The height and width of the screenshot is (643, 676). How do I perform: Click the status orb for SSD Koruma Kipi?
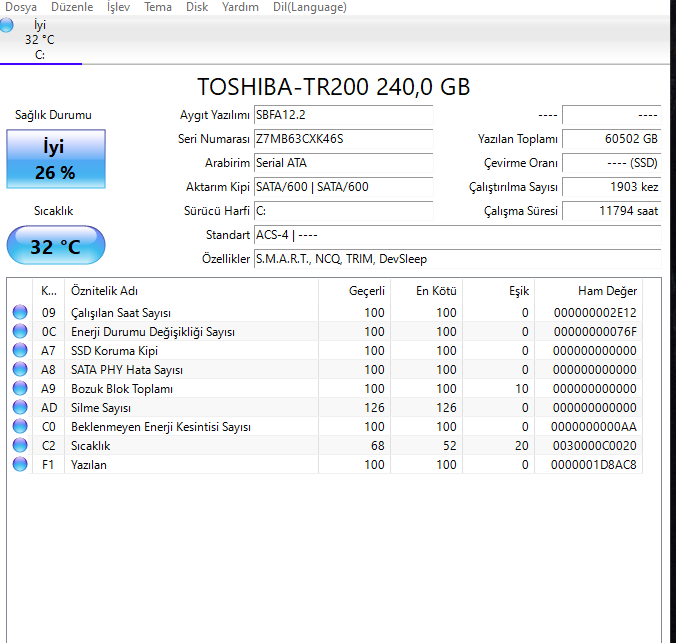[20, 350]
